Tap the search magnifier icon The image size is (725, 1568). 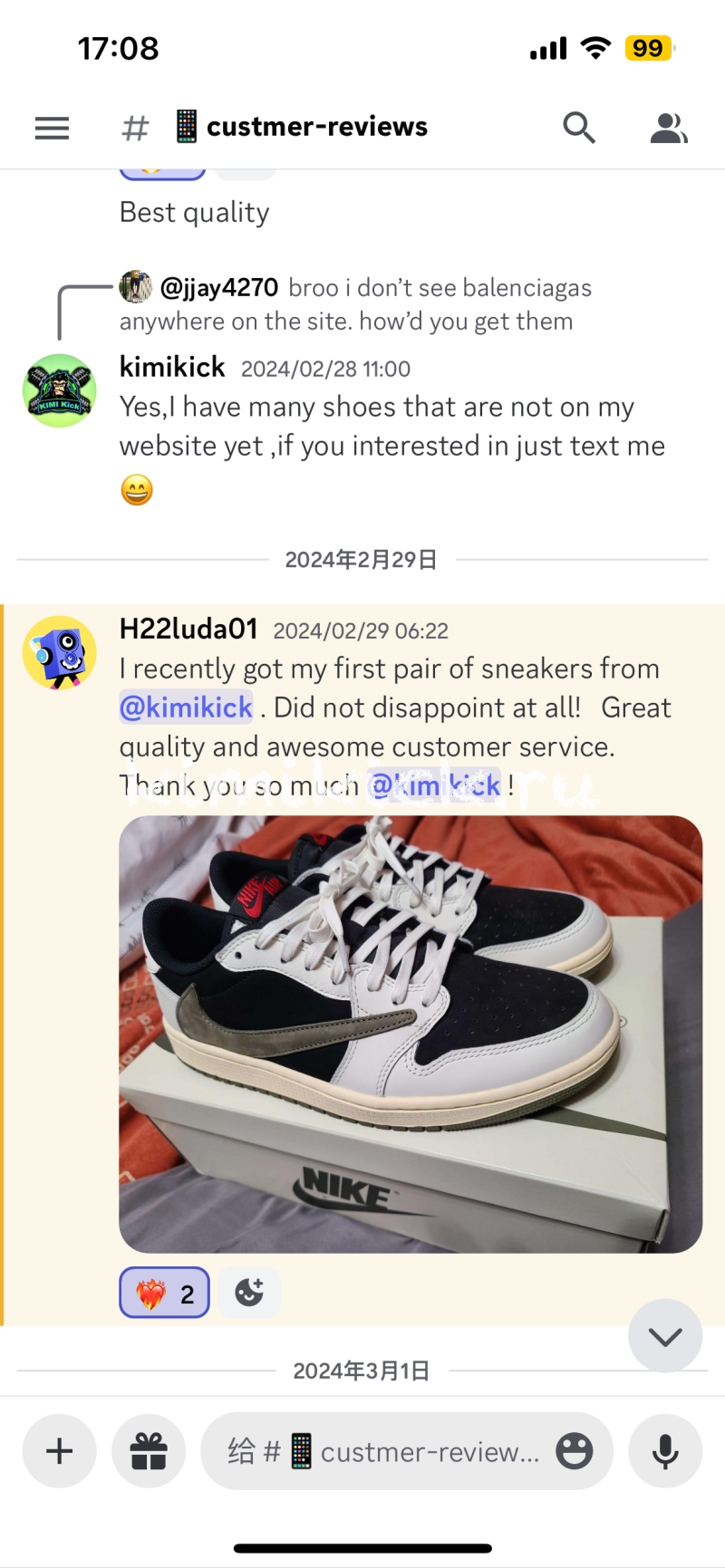[578, 128]
